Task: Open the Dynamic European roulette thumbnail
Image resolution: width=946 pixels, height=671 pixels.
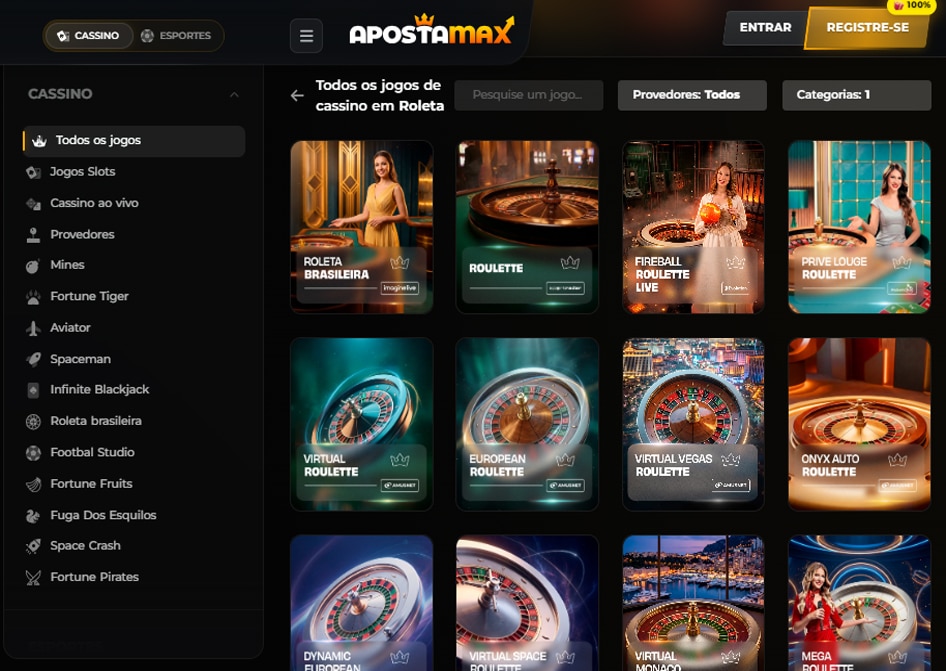Action: coord(361,603)
